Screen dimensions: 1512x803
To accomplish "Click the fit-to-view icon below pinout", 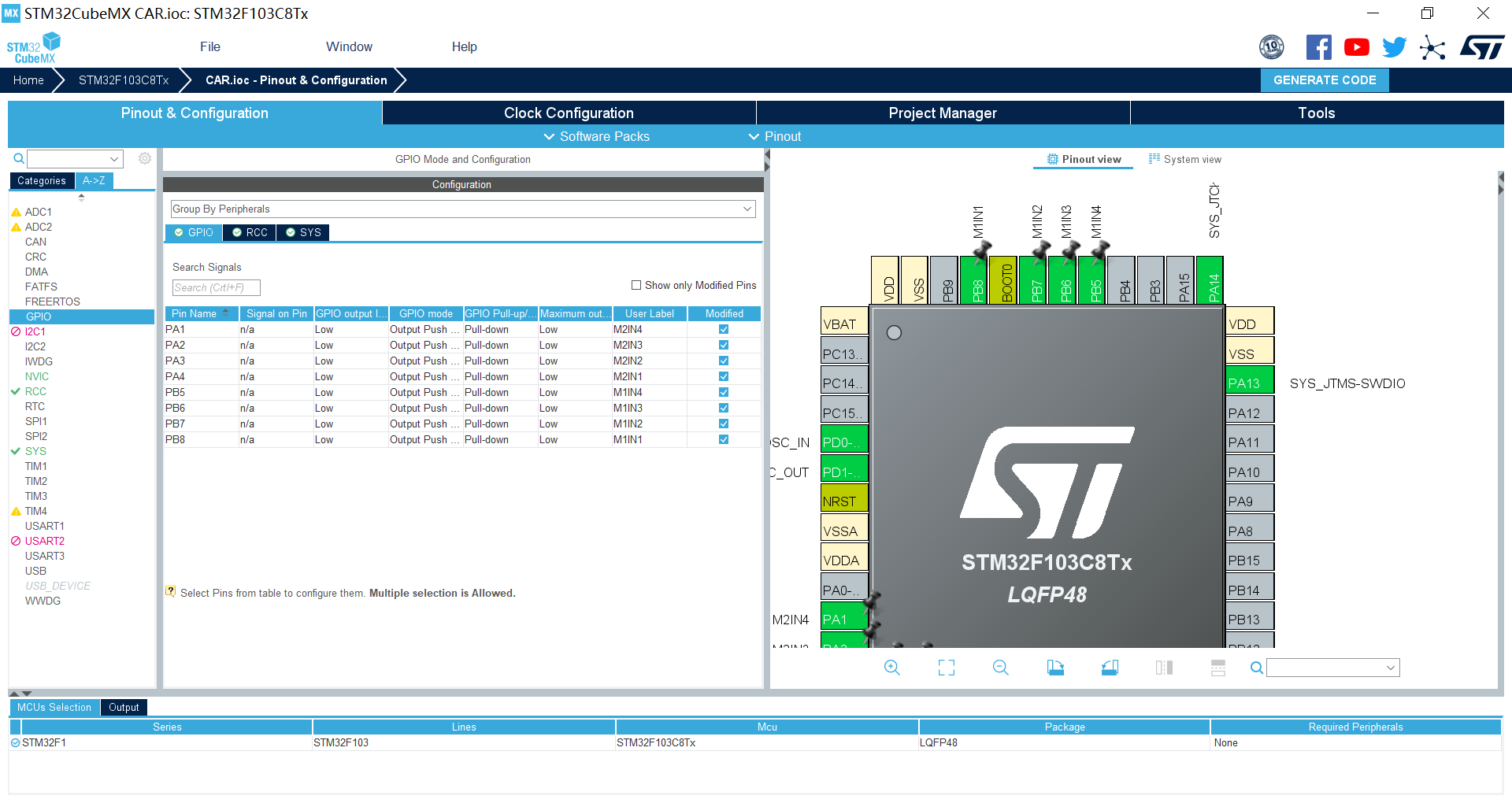I will (x=947, y=668).
